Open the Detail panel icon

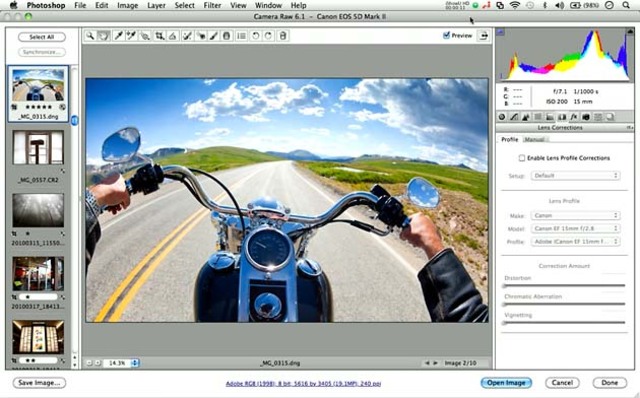pos(526,117)
